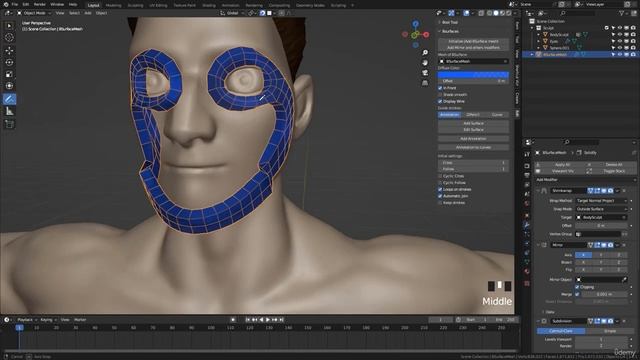The height and width of the screenshot is (360, 640).
Task: Switch to the Layout workspace tab
Action: coord(93,5)
